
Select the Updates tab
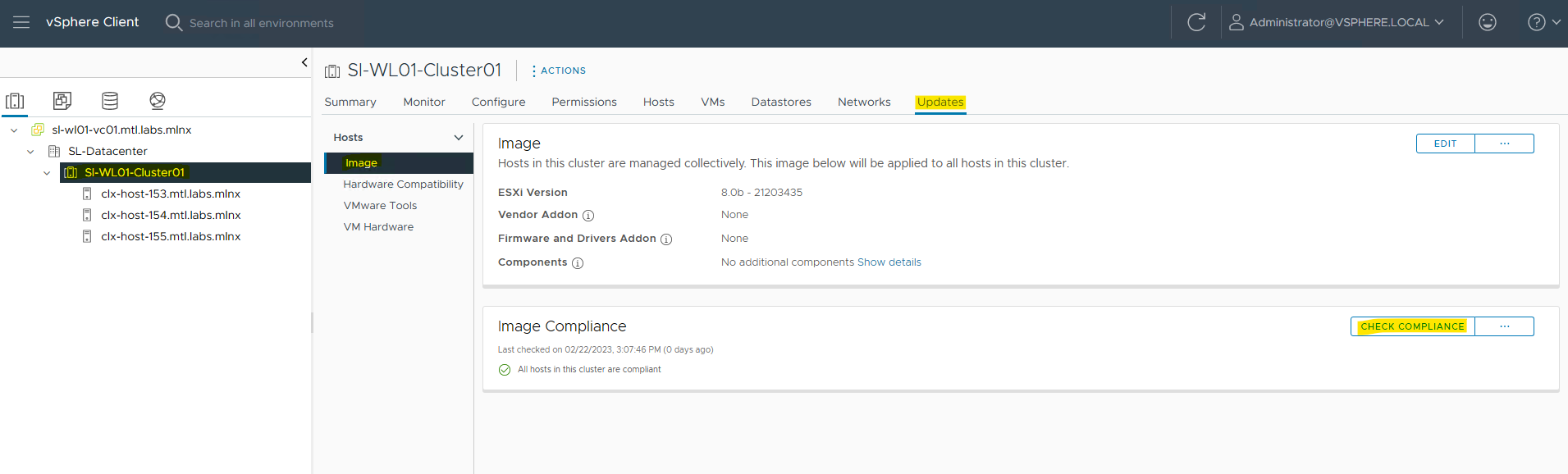(x=940, y=102)
